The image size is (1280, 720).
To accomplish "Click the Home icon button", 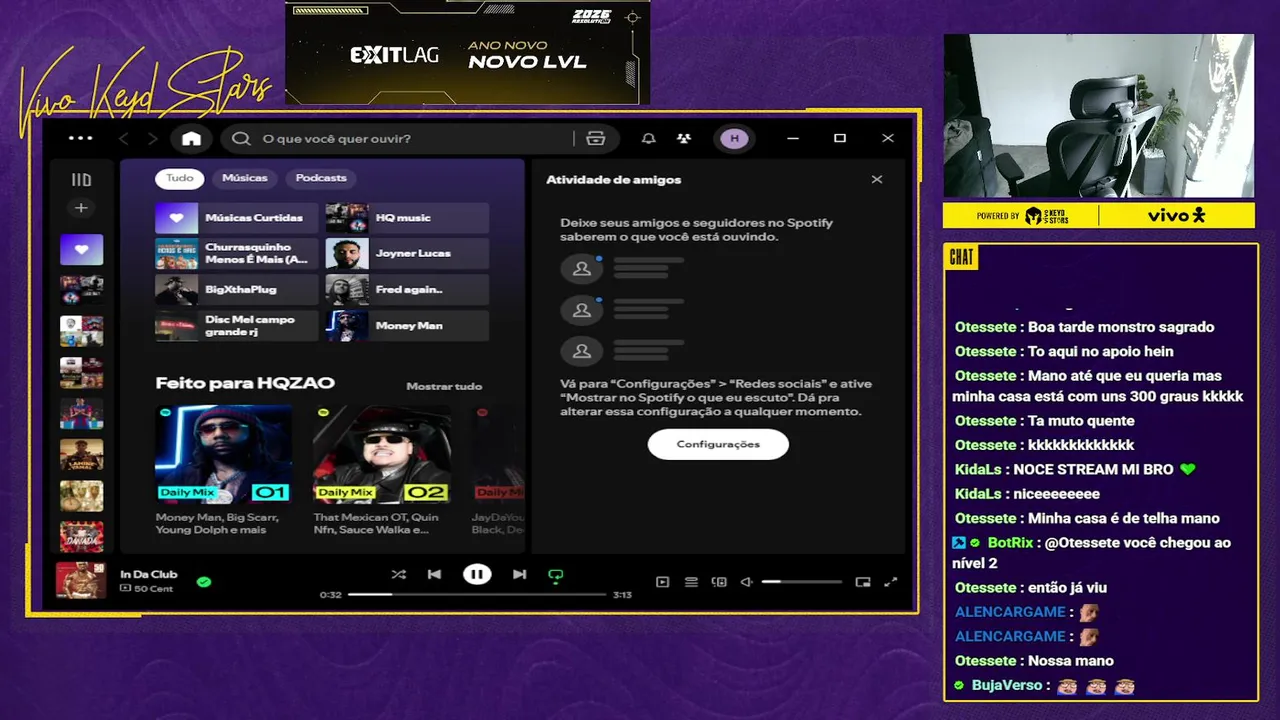I will point(191,138).
